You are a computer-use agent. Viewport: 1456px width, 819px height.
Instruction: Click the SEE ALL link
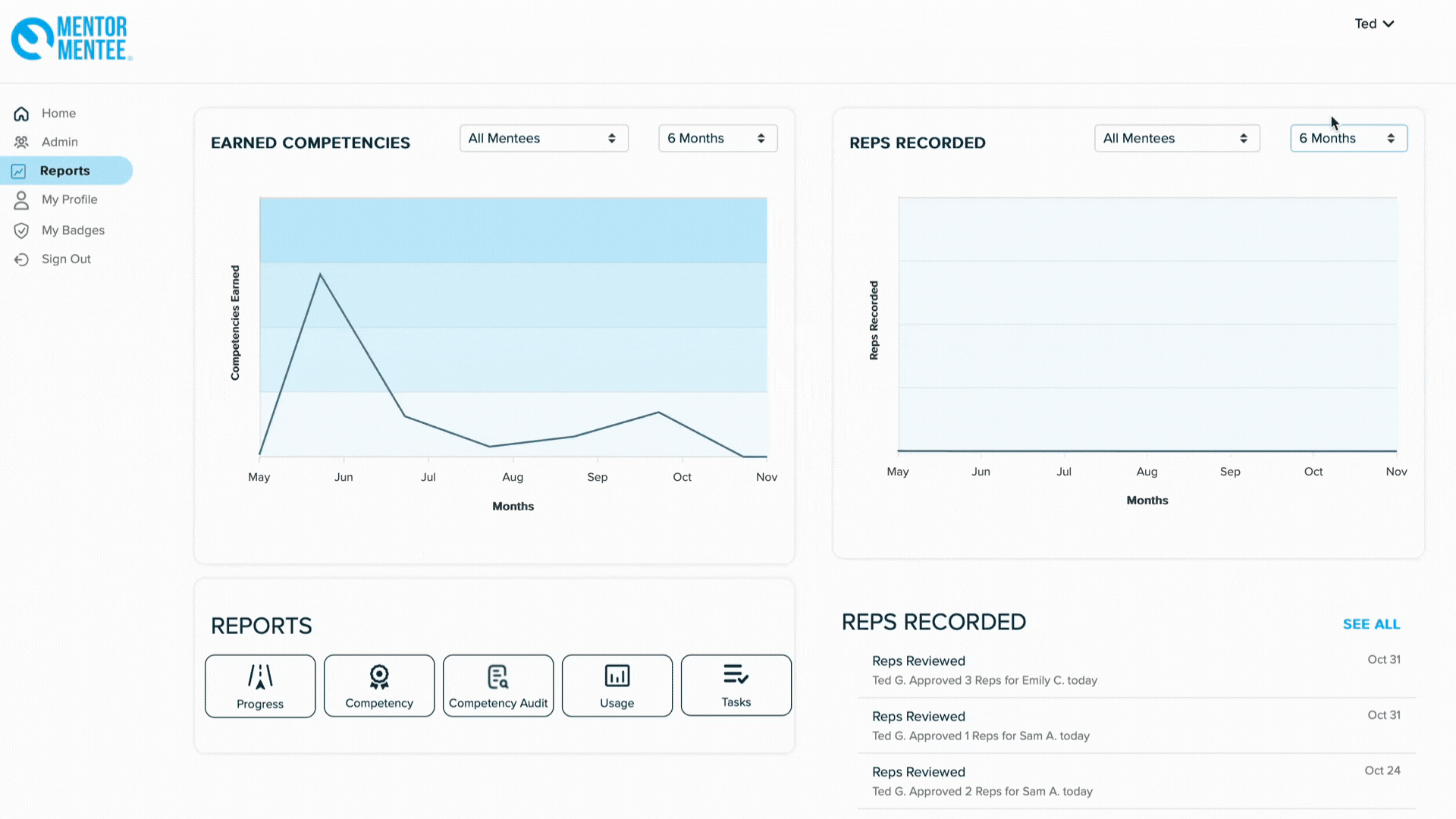click(x=1371, y=624)
